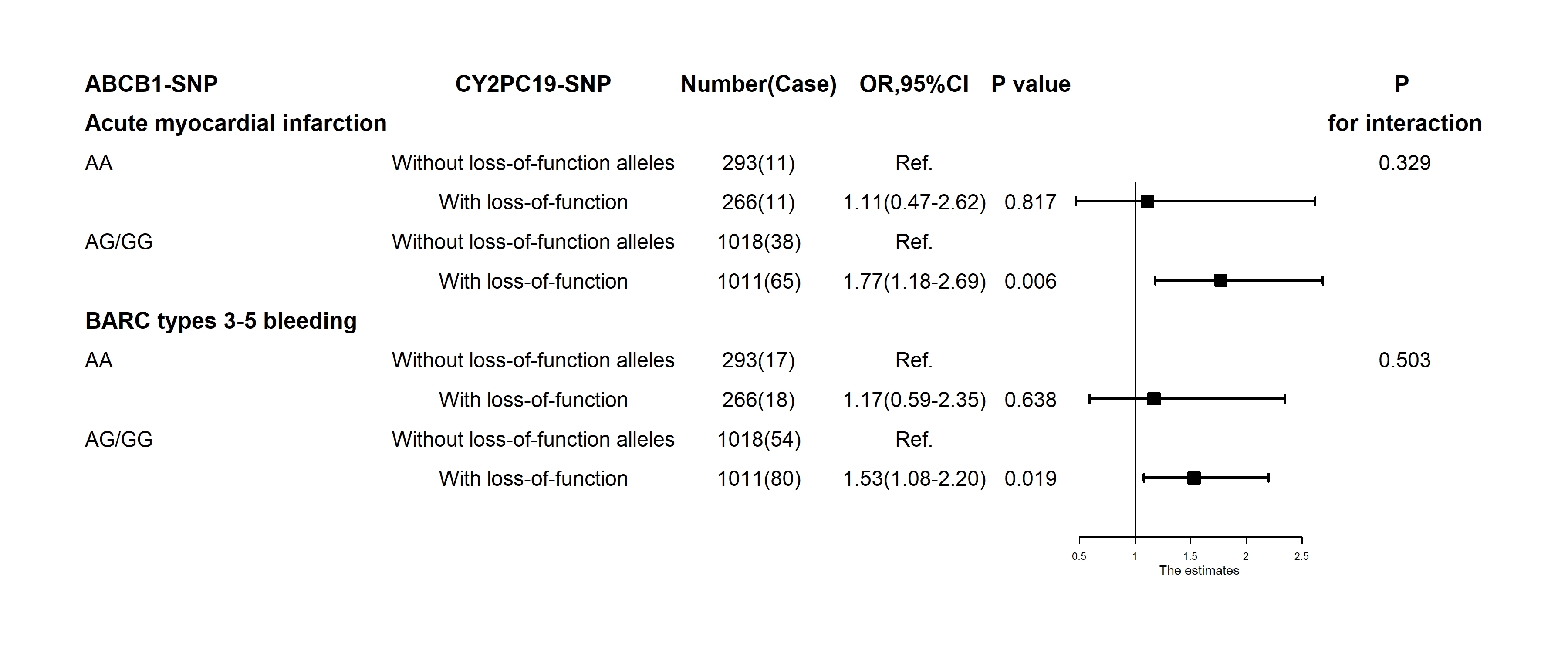The height and width of the screenshot is (653, 1568).
Task: Click the square marker for OR 1.11
Action: point(1147,202)
